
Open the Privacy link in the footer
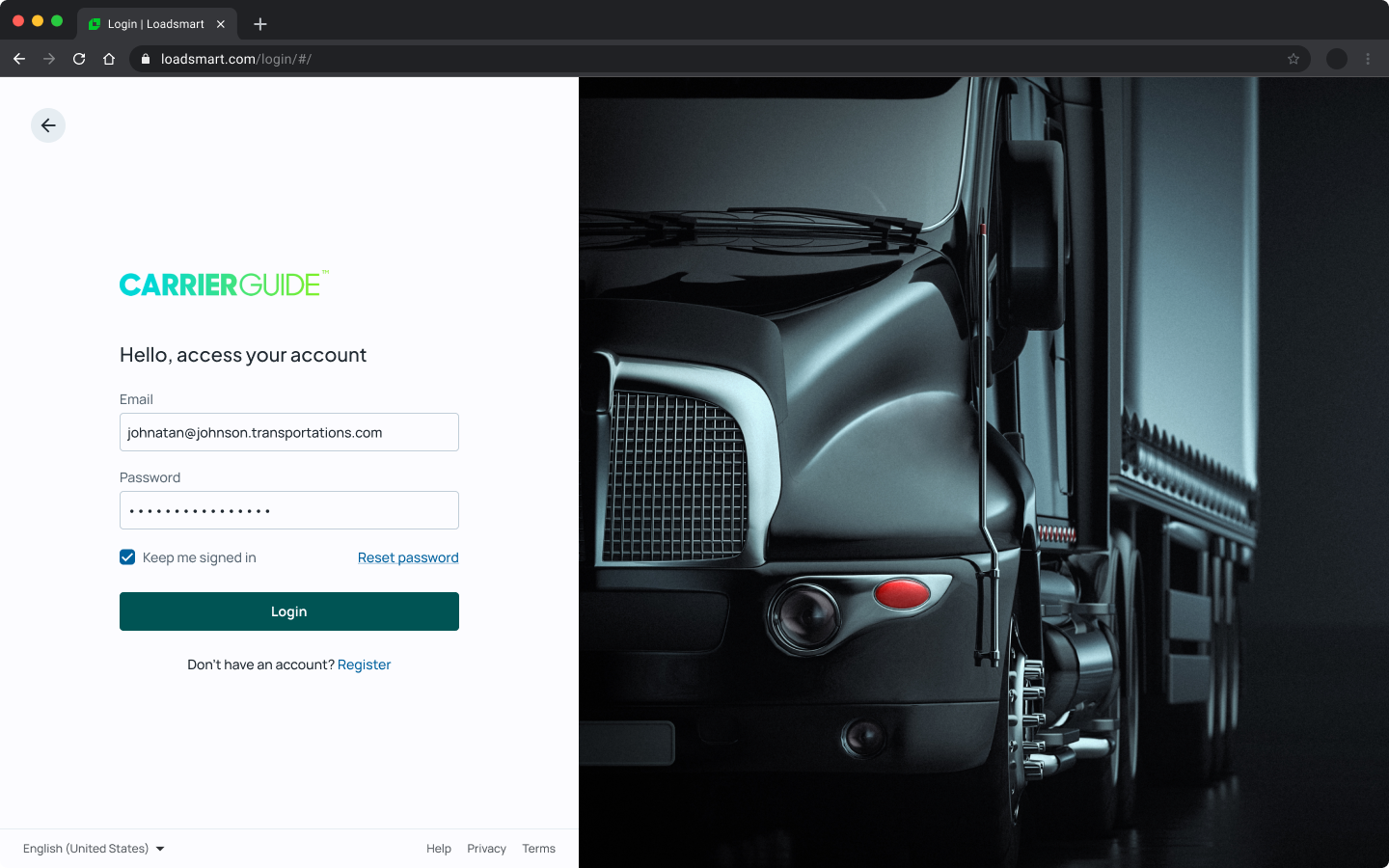486,849
